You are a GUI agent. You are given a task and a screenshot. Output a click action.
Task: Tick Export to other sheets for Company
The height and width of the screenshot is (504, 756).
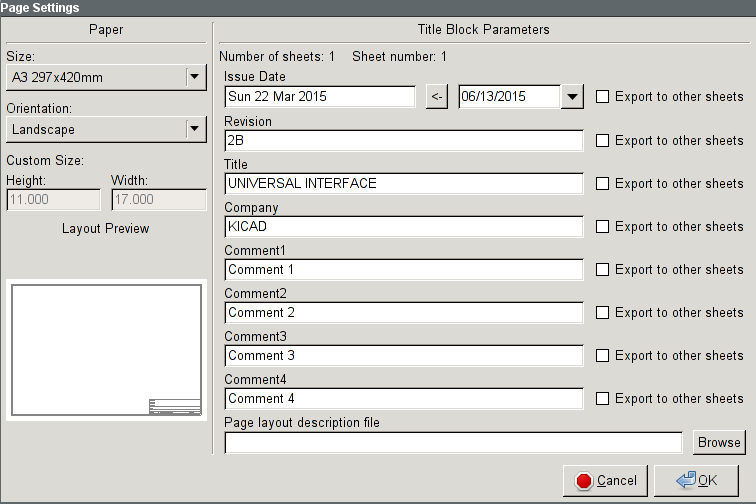(603, 227)
